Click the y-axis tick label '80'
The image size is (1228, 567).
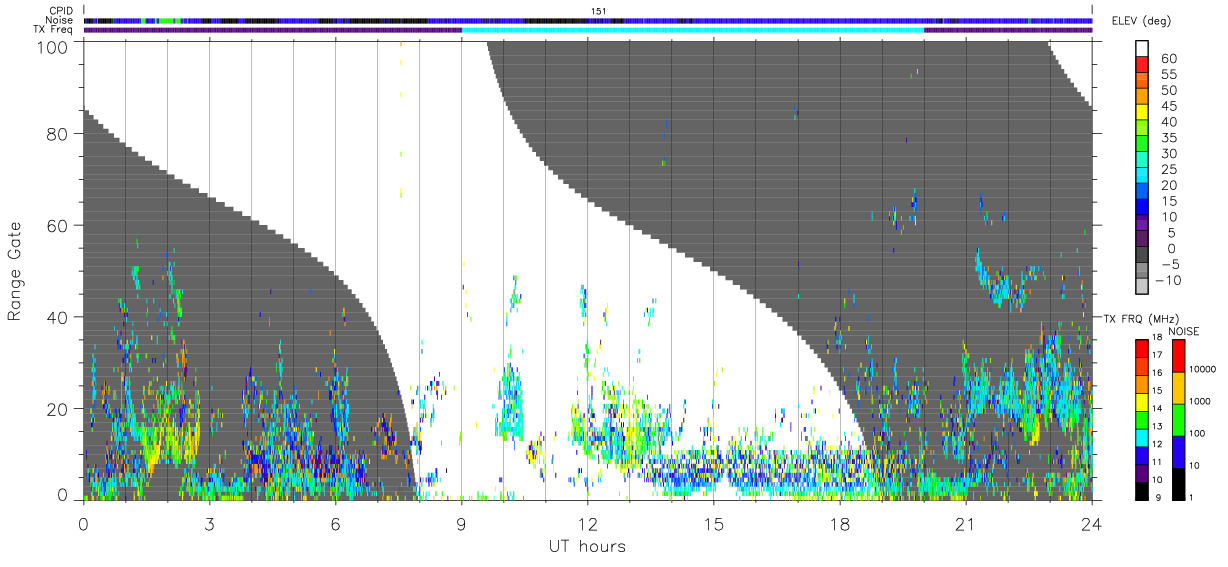point(59,133)
